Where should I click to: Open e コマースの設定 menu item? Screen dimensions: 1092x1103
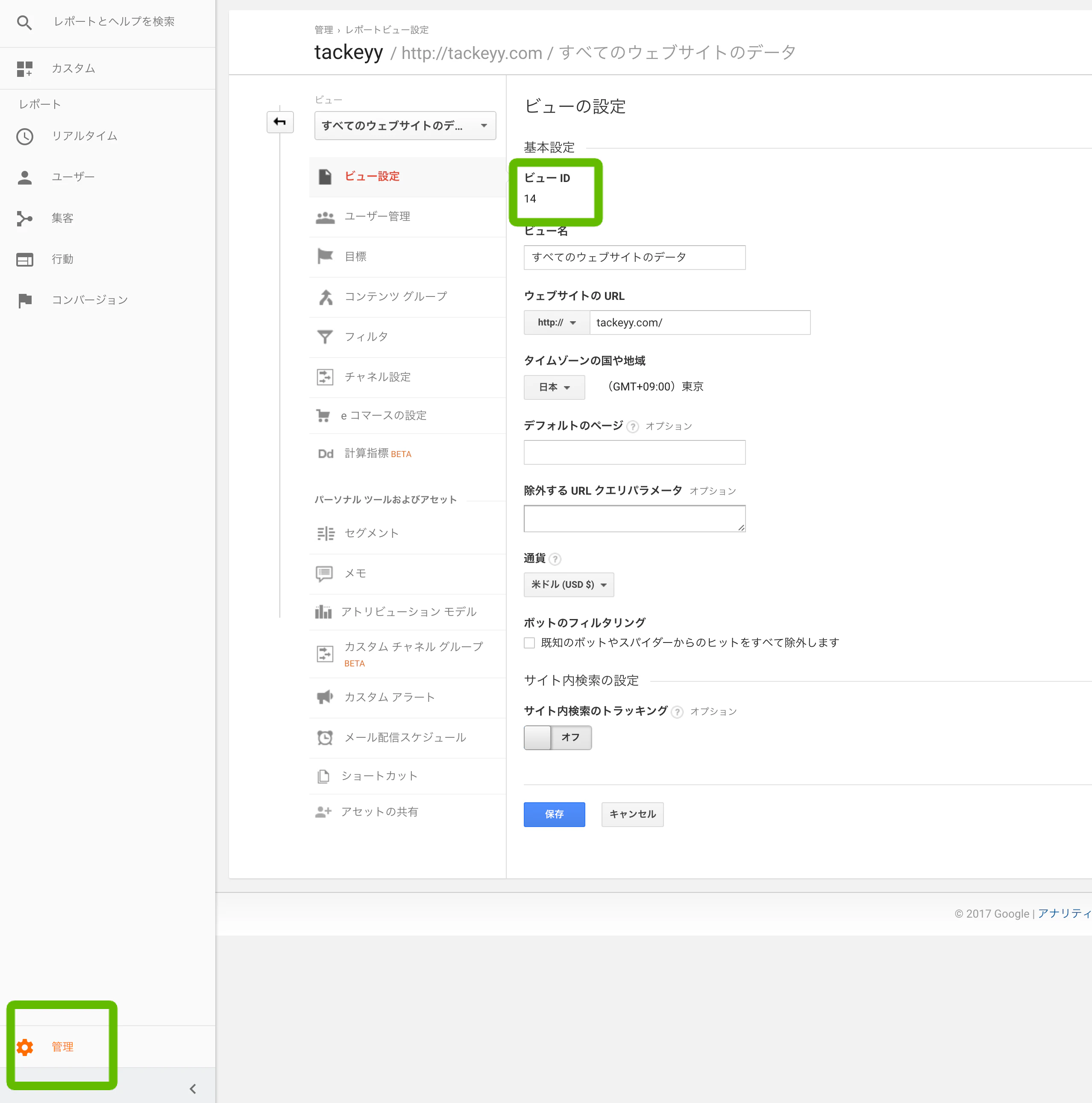[407, 416]
